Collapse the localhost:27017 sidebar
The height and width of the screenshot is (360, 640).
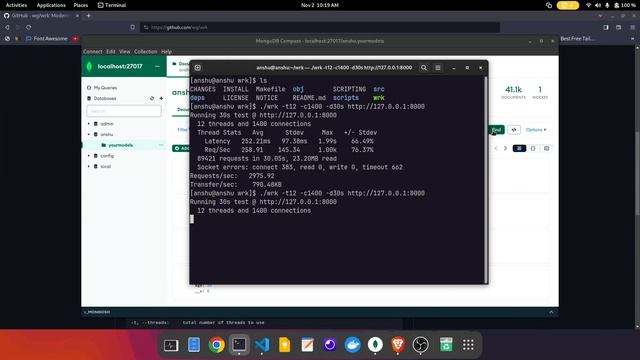tap(157, 66)
